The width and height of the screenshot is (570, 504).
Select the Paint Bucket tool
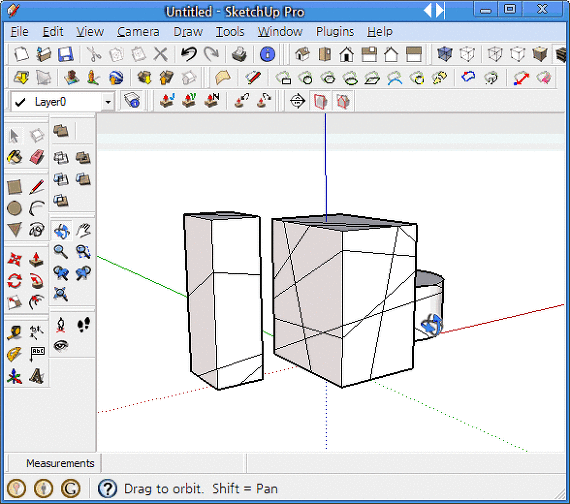[x=15, y=157]
